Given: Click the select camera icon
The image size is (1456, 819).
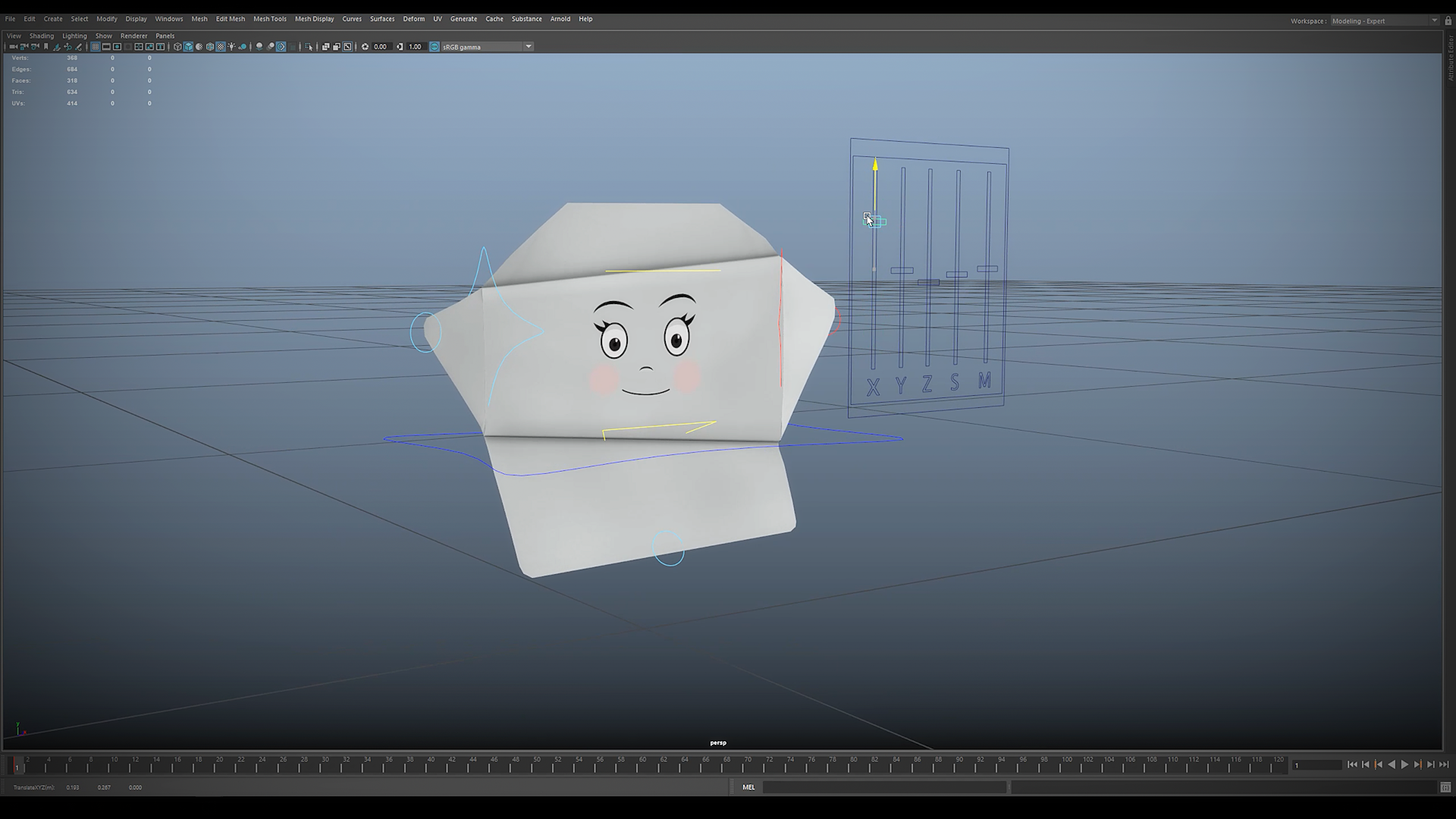Looking at the screenshot, I should 13,46.
